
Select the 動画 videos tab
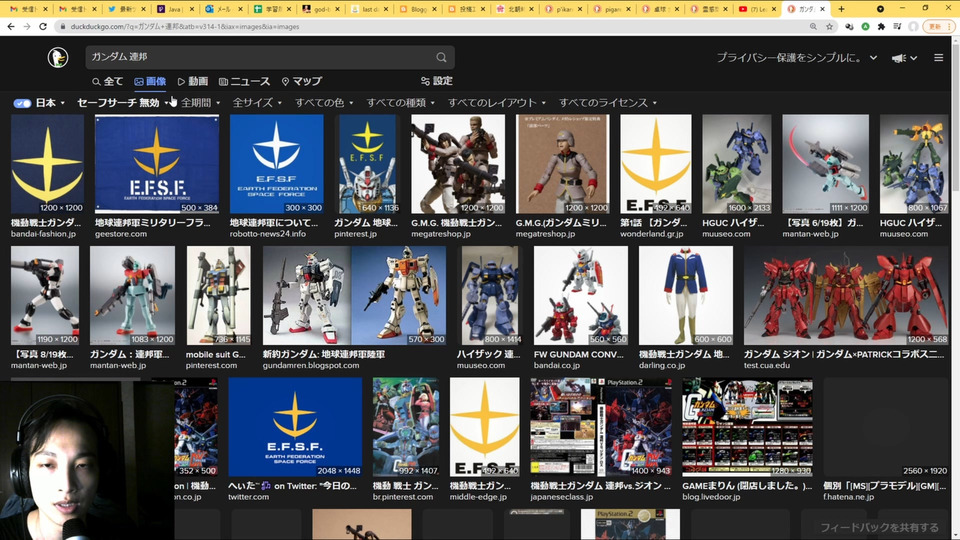[x=193, y=81]
